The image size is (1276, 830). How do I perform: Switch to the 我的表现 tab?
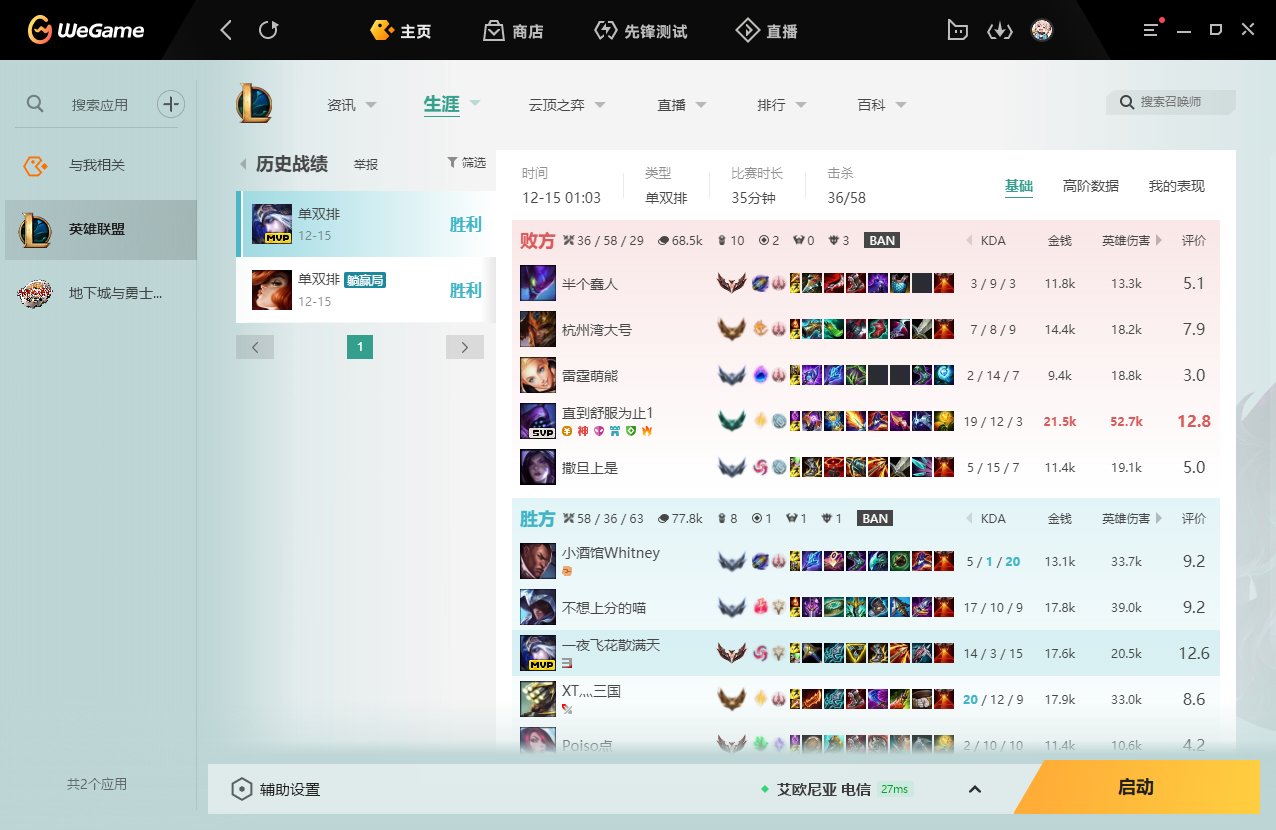pyautogui.click(x=1177, y=186)
